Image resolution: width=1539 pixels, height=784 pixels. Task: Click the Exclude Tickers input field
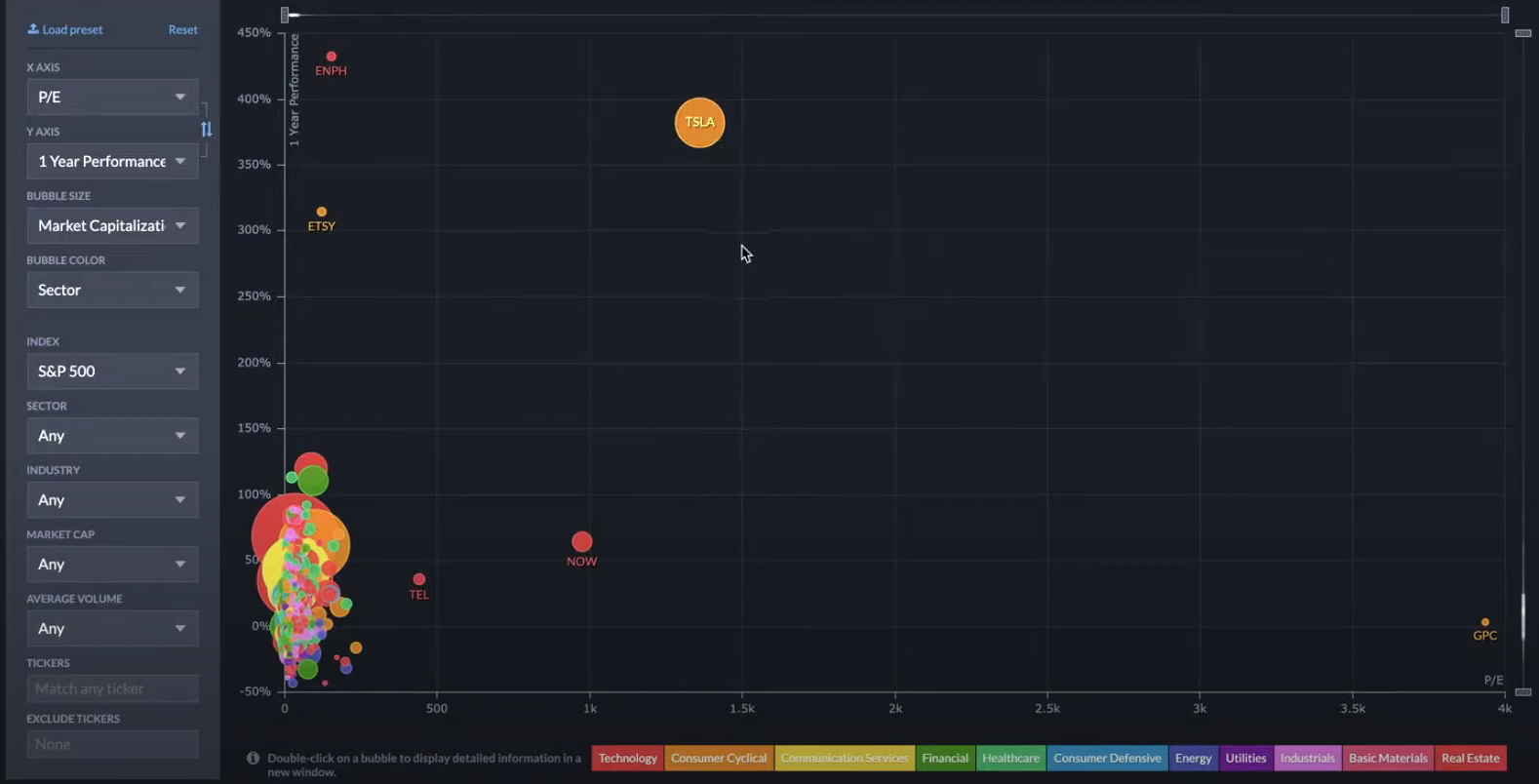coord(112,744)
